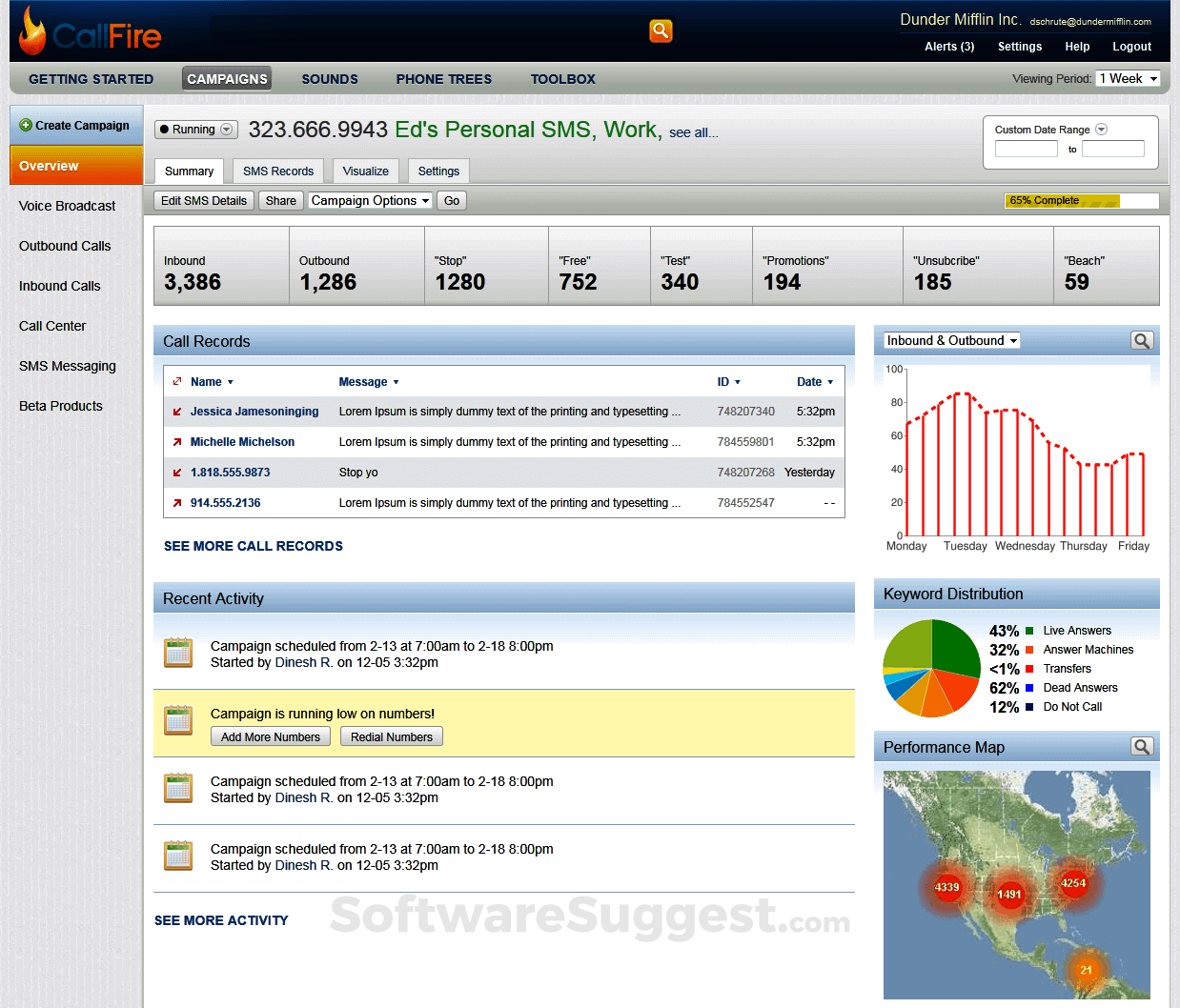Image resolution: width=1180 pixels, height=1008 pixels.
Task: Switch to the SMS Records tab
Action: (277, 171)
